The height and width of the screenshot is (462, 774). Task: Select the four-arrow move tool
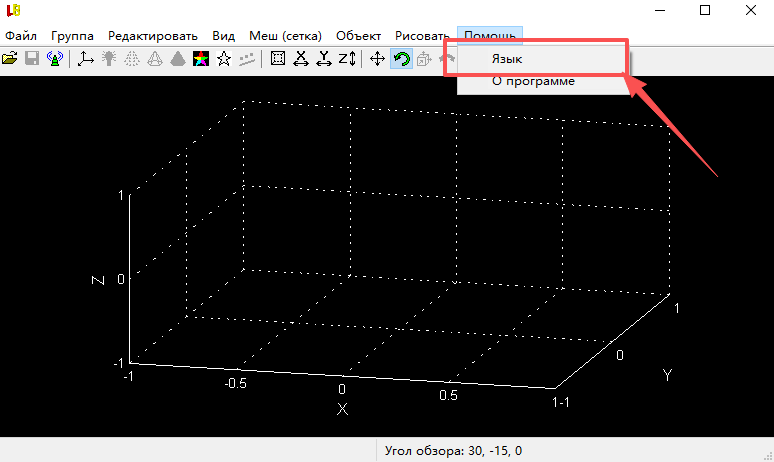coord(377,59)
